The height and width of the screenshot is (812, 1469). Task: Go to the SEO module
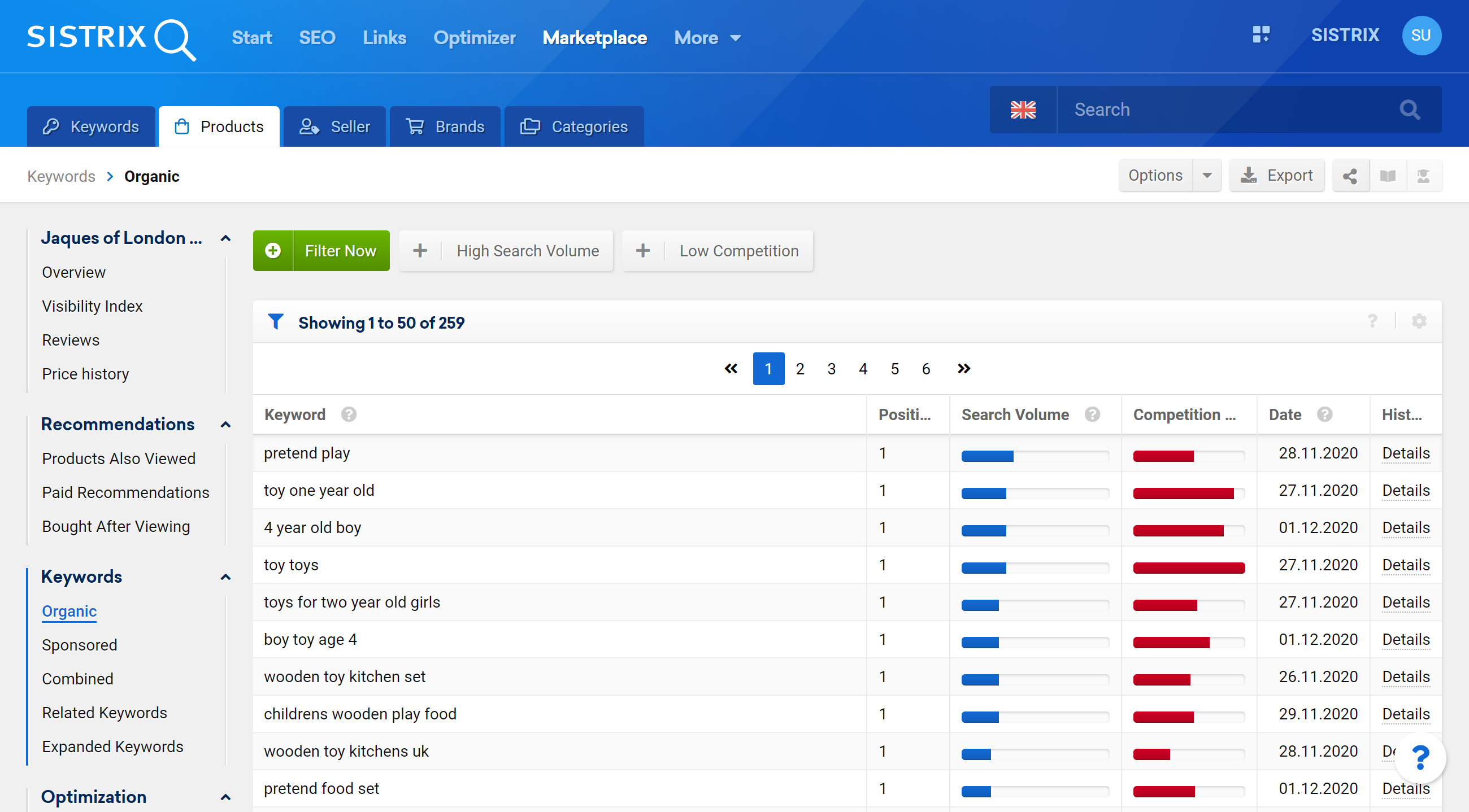(x=317, y=38)
